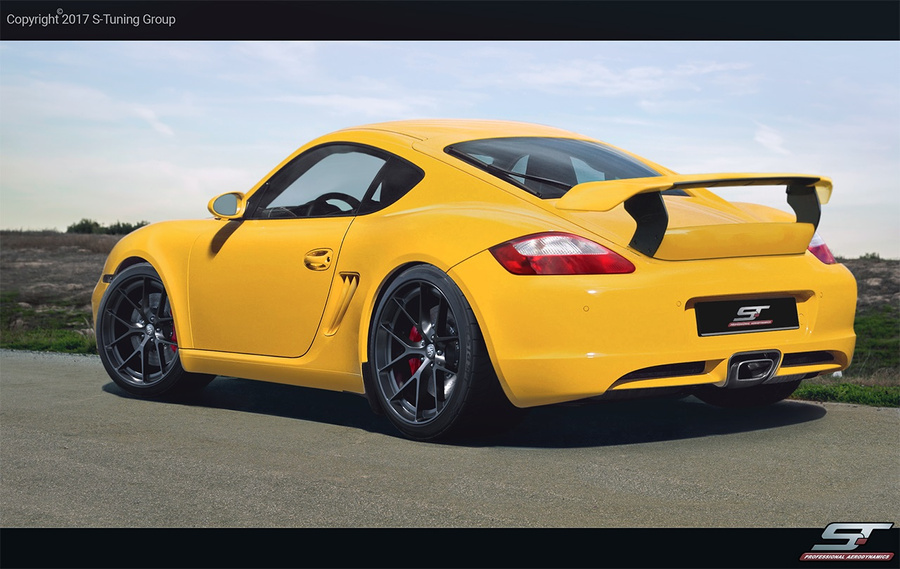The width and height of the screenshot is (900, 569).
Task: Click the chrome exhaust tip
Action: (x=752, y=368)
